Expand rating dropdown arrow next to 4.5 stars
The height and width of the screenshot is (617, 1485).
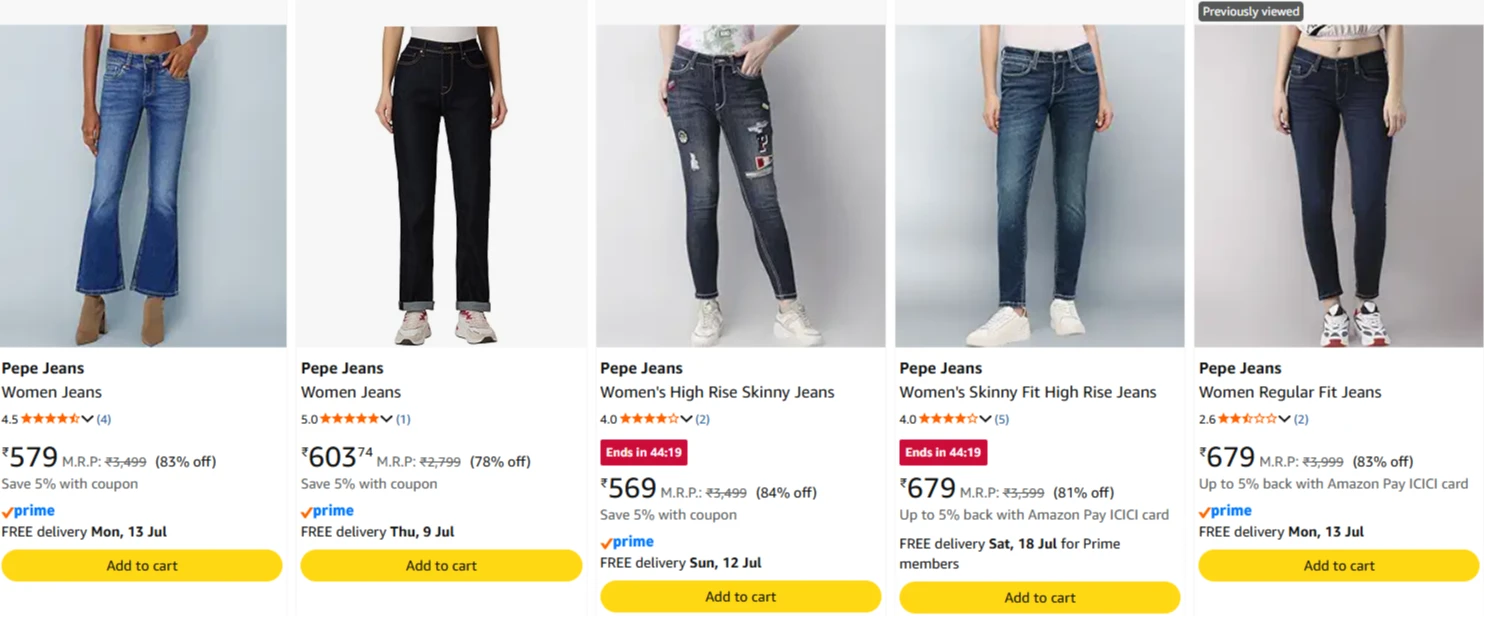pyautogui.click(x=87, y=419)
